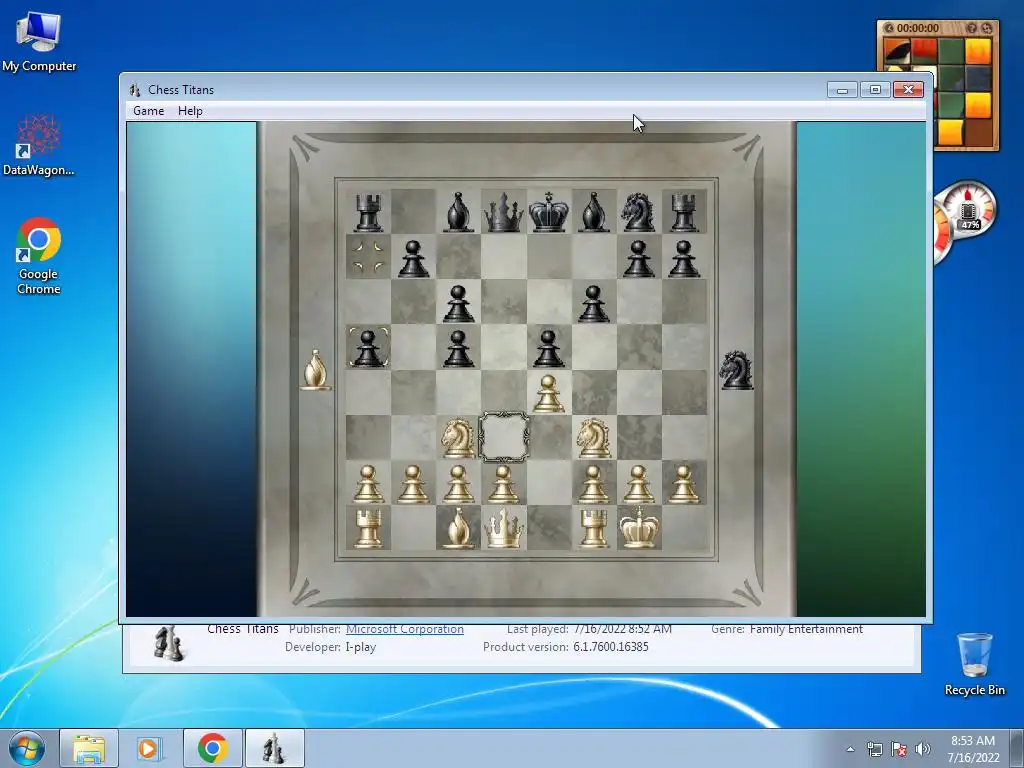The image size is (1024, 768).
Task: Click the captured black knight beside the board
Action: tap(736, 370)
